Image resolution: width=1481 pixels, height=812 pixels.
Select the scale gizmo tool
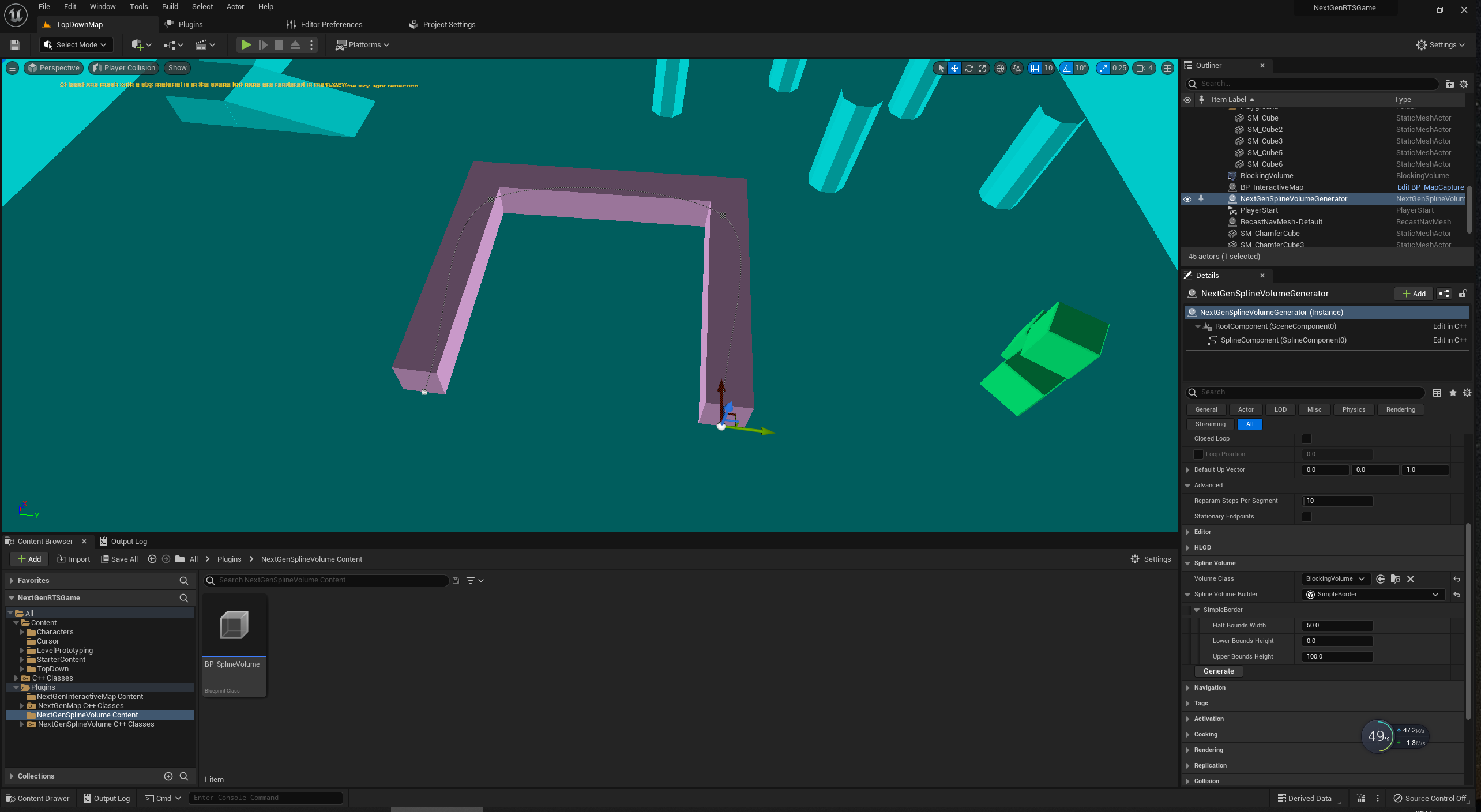tap(982, 68)
